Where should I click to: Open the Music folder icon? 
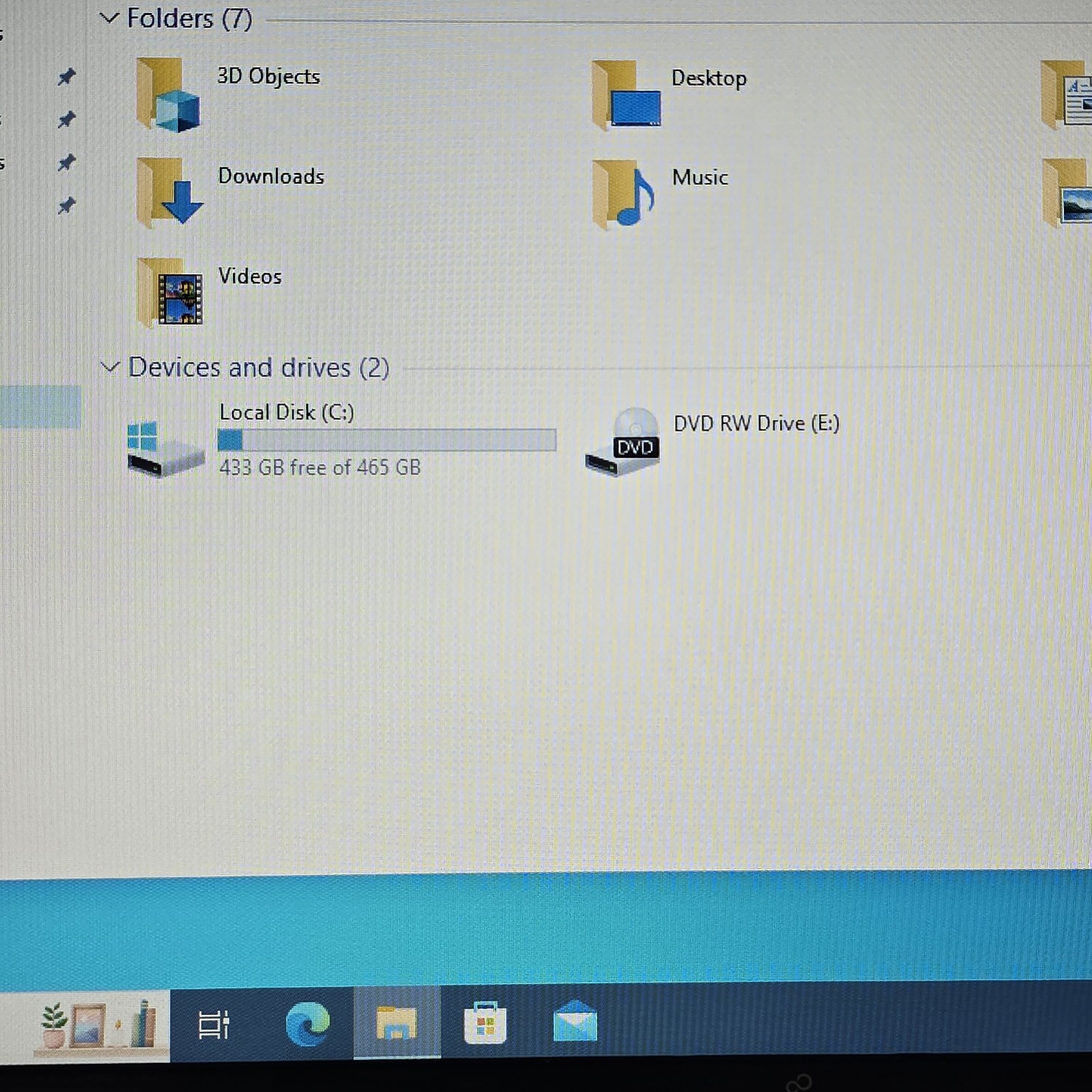pos(624,194)
